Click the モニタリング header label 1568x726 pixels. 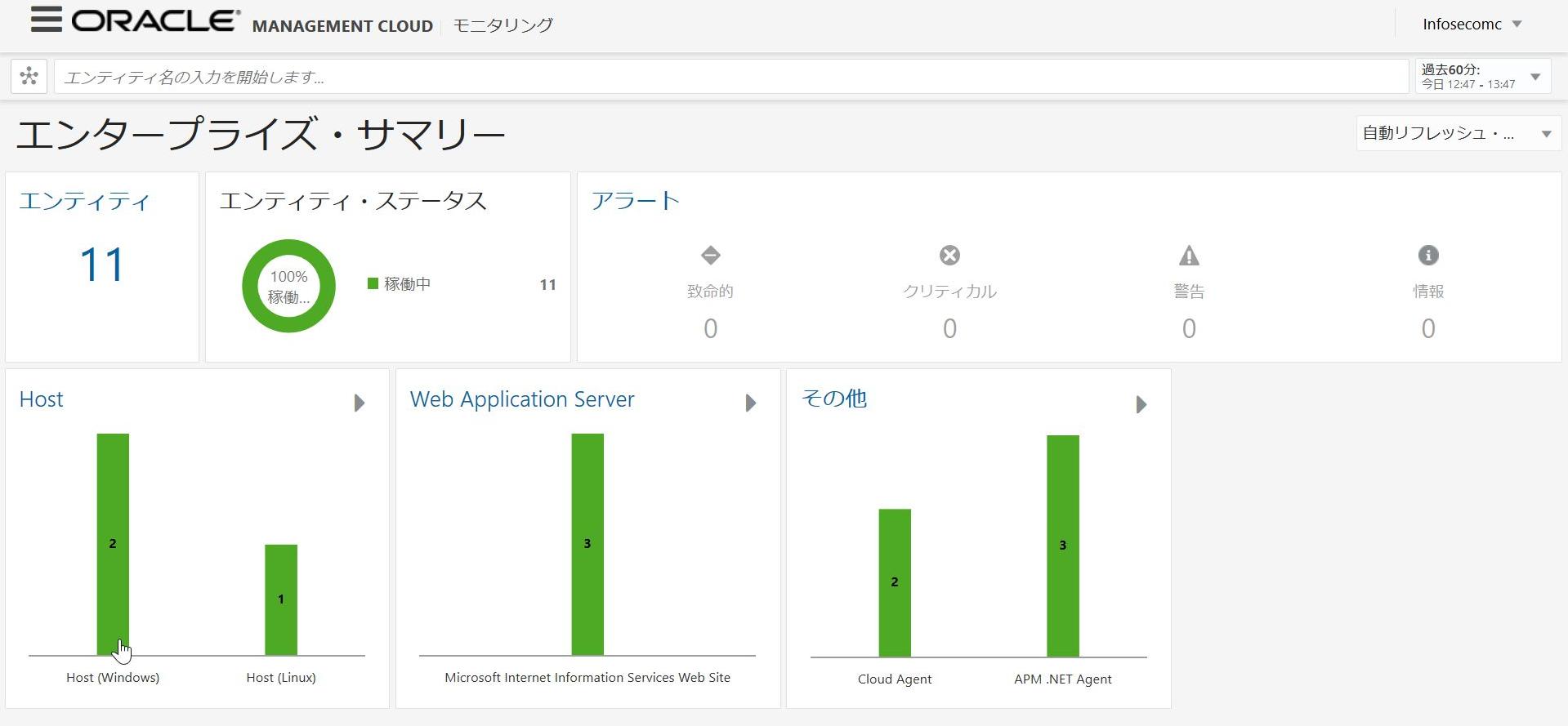click(503, 25)
